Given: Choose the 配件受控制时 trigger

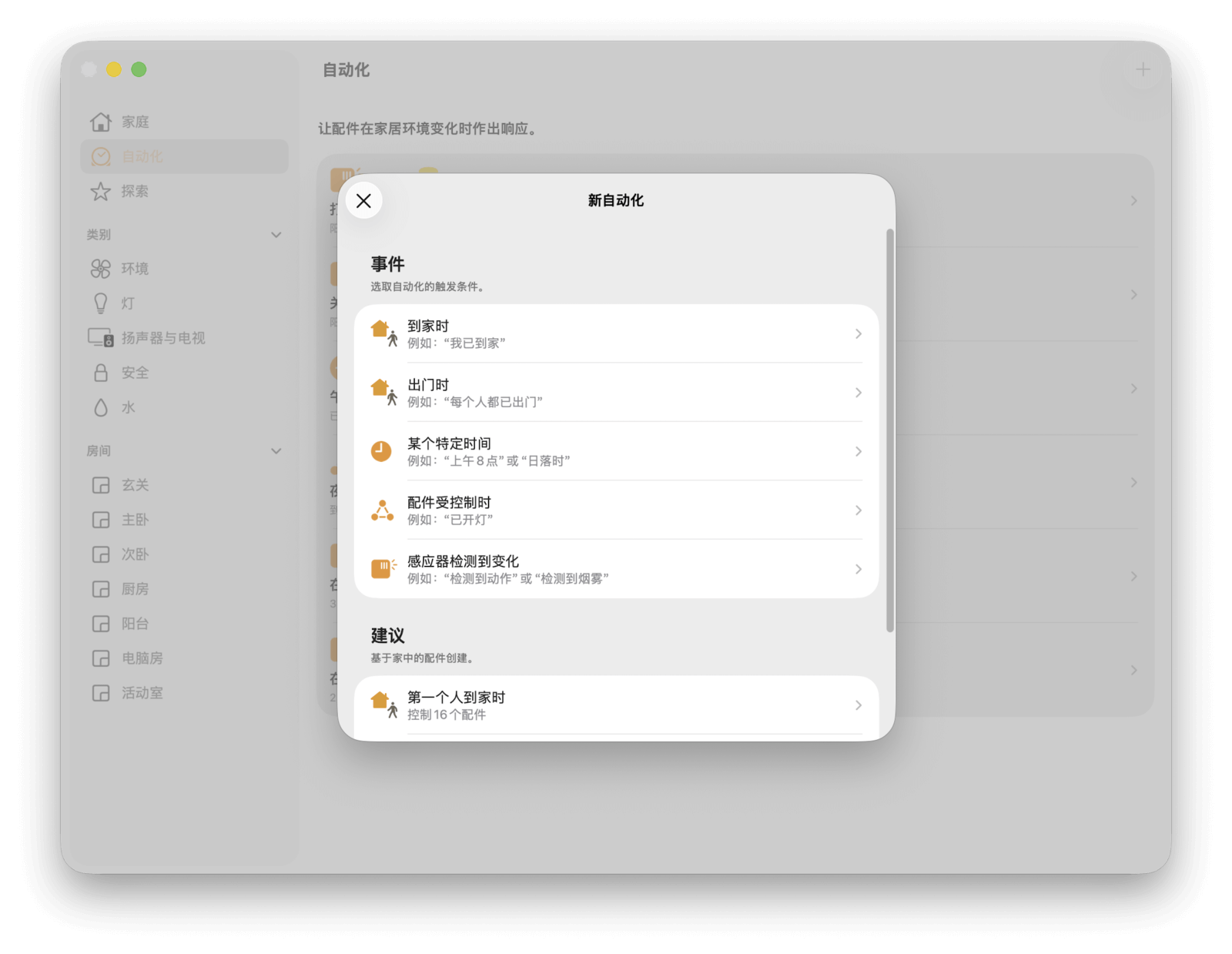Looking at the screenshot, I should coord(616,510).
